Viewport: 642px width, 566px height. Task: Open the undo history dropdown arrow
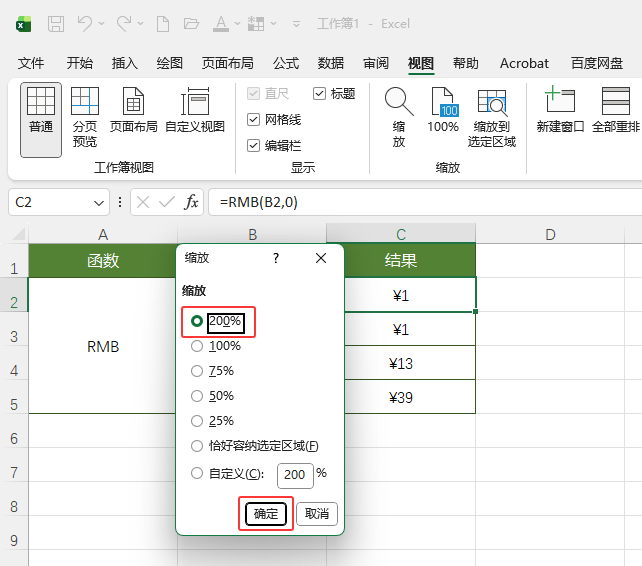pos(102,24)
